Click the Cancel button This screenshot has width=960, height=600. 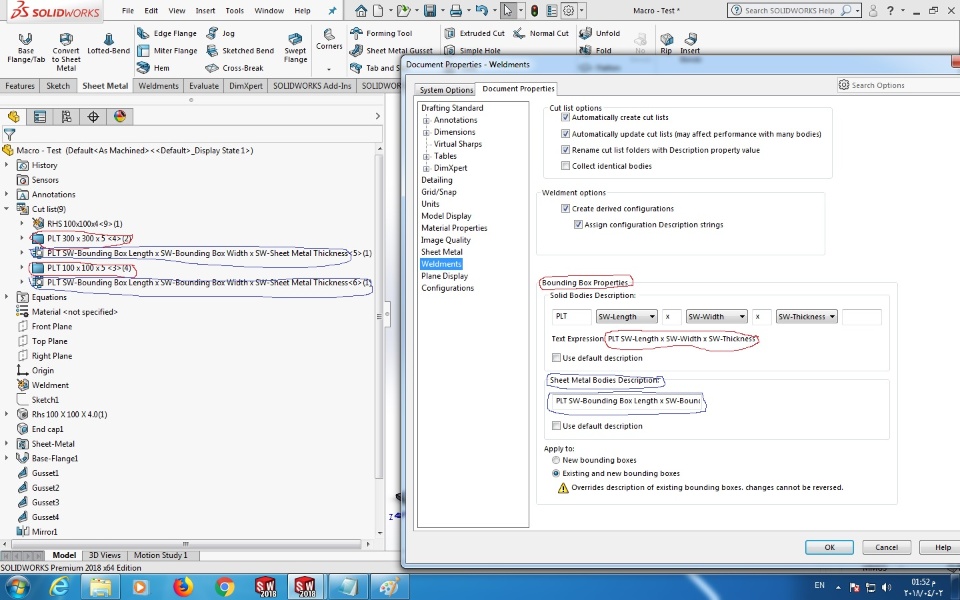pos(886,547)
